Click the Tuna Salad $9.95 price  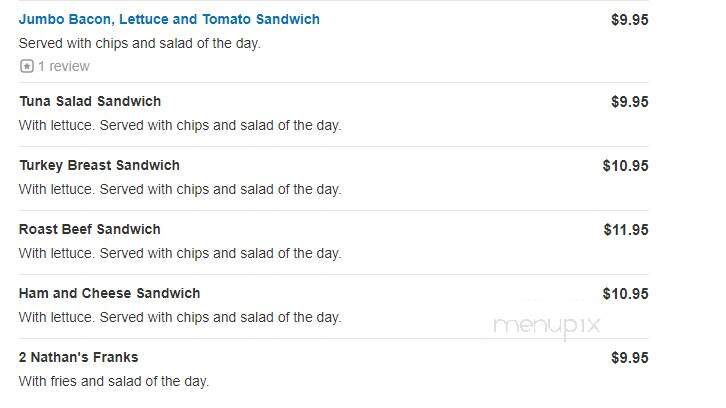(629, 102)
